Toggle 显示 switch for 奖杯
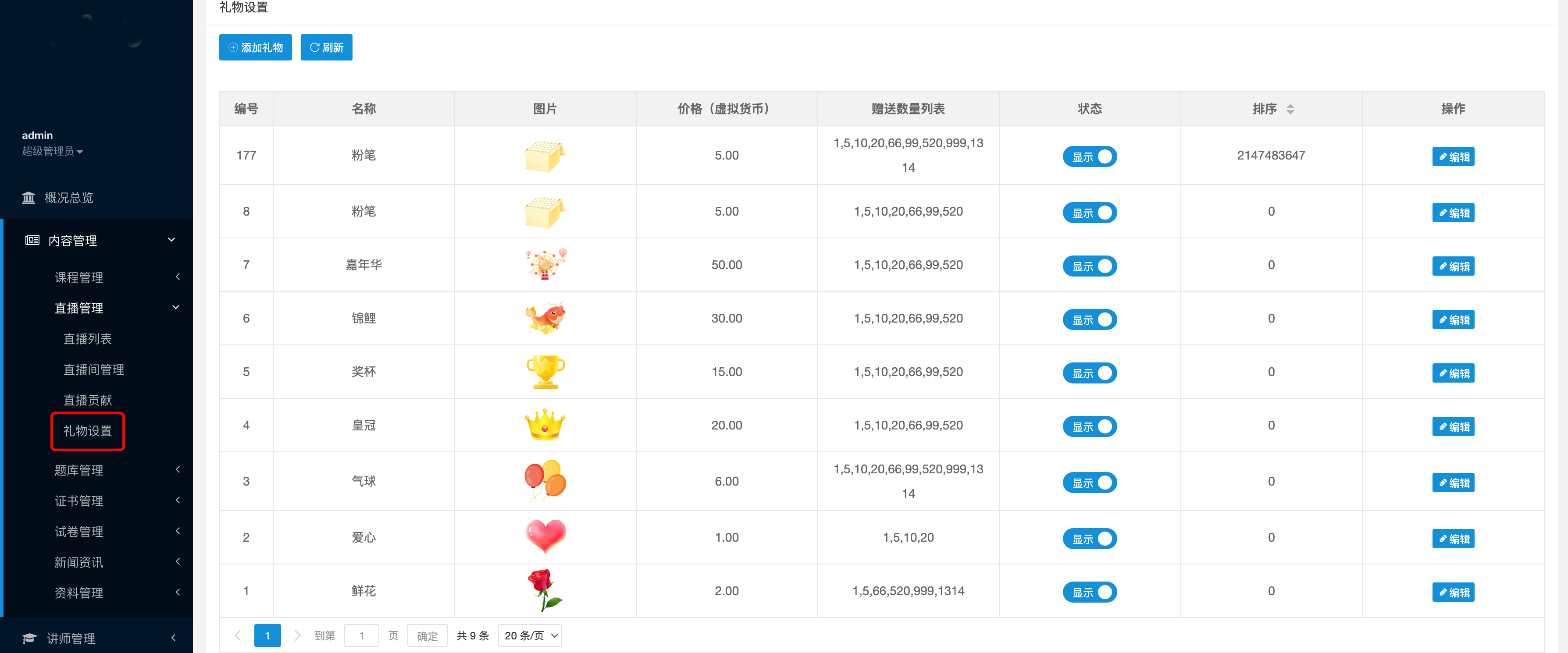Image resolution: width=1568 pixels, height=653 pixels. [1090, 373]
